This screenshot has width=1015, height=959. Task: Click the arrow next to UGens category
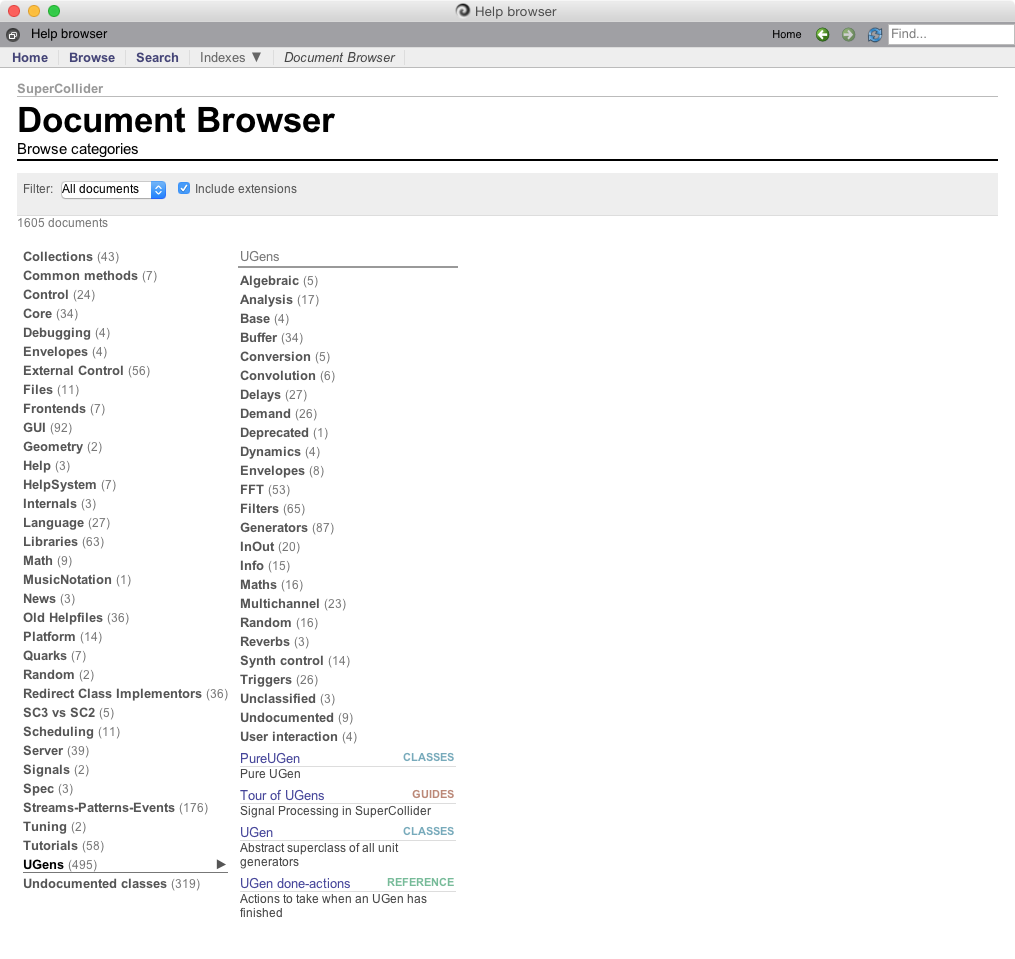tap(221, 864)
